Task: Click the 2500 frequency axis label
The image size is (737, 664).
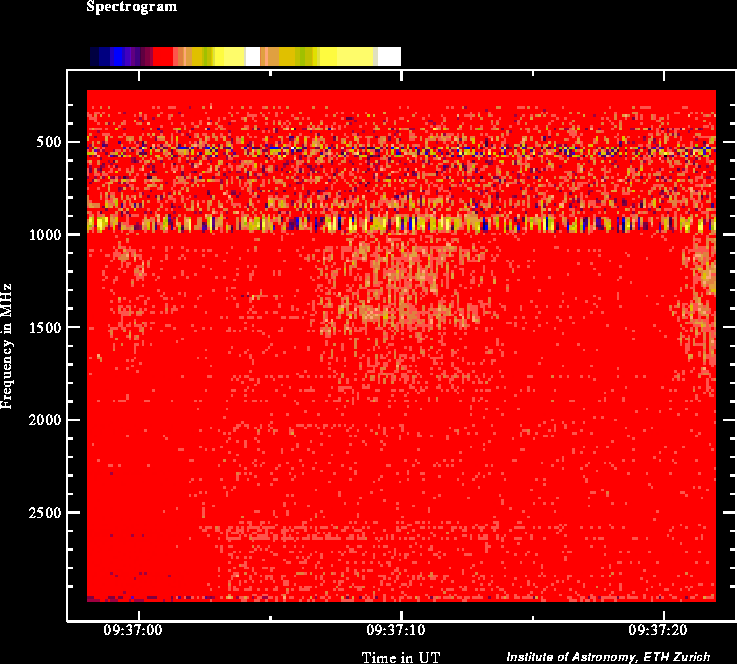Action: tap(45, 512)
